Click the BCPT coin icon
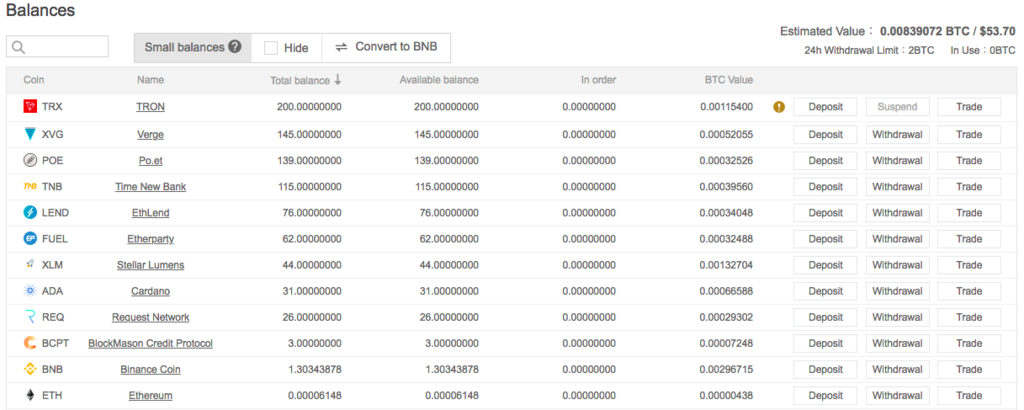Viewport: 1024px width, 410px height. pos(30,343)
